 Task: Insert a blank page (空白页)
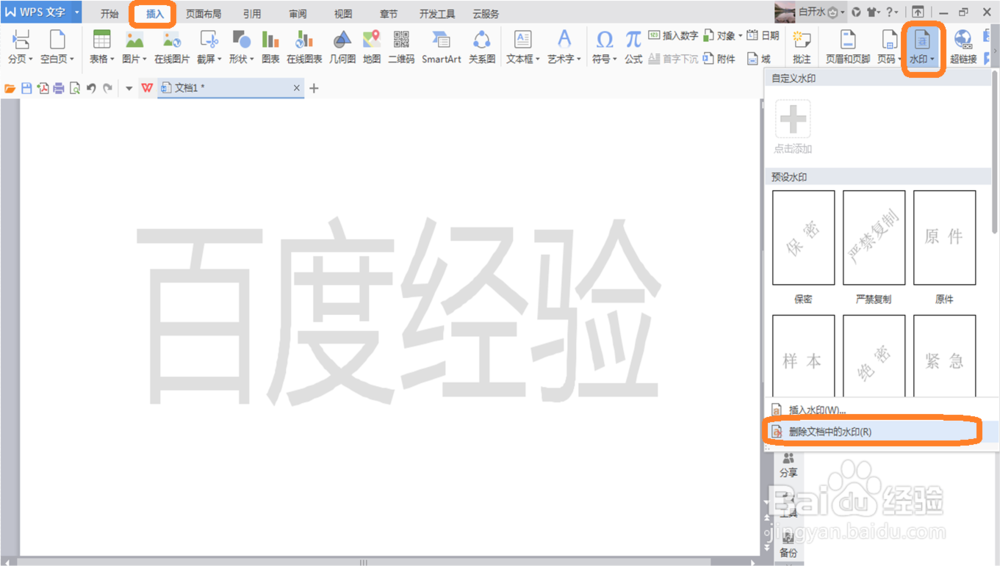coord(57,47)
